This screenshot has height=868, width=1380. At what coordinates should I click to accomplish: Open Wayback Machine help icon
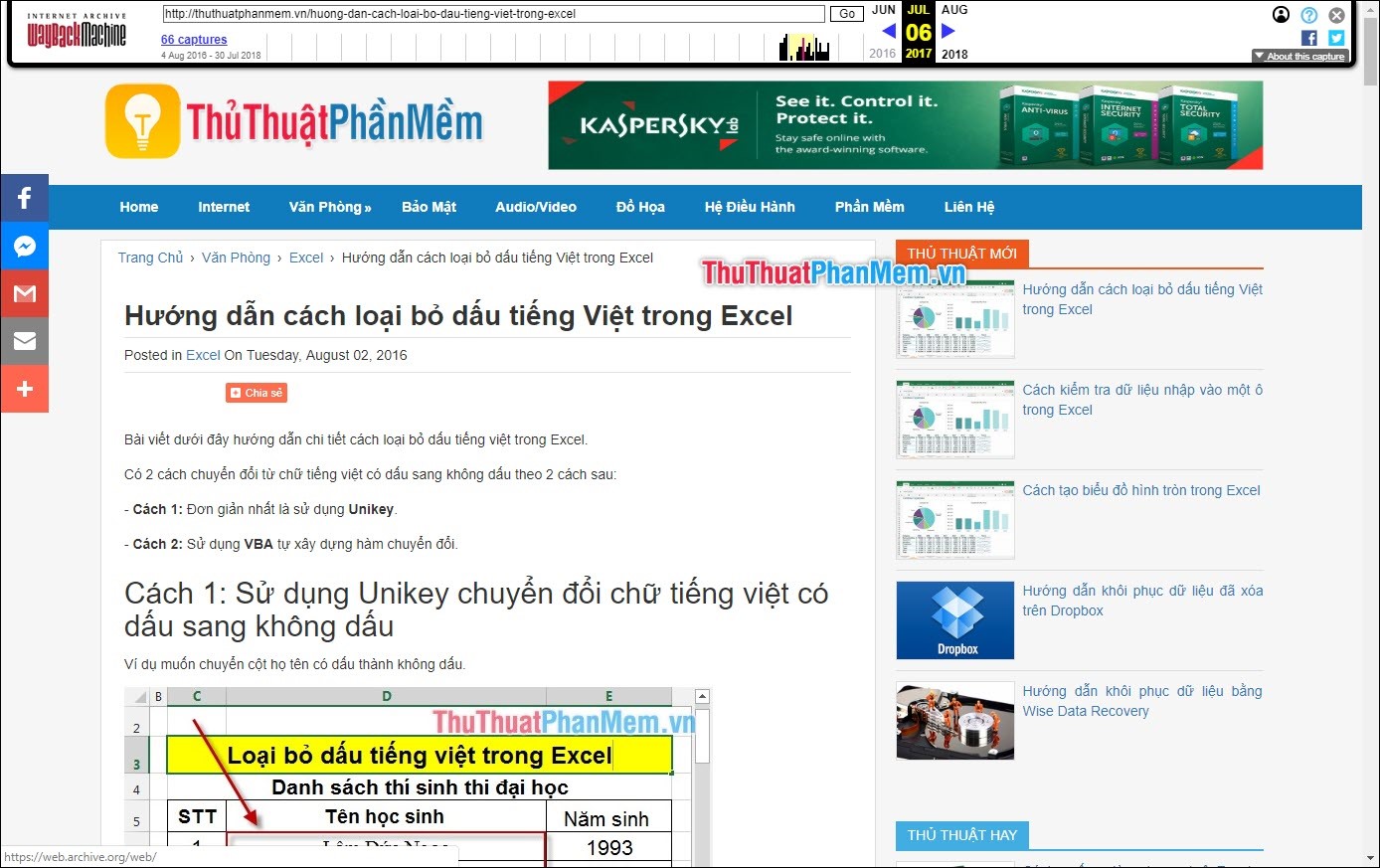click(1309, 15)
